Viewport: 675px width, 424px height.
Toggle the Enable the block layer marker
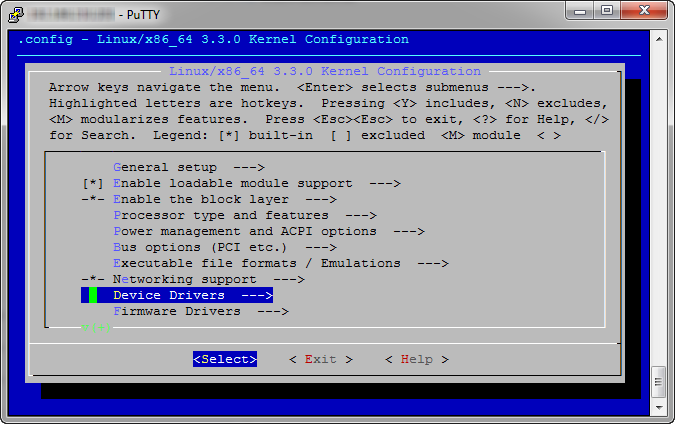pyautogui.click(x=92, y=200)
